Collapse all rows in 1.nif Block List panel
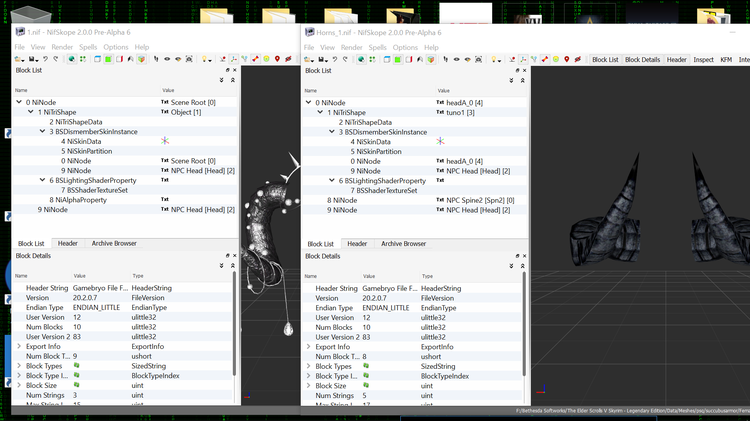This screenshot has width=750, height=421. 232,80
